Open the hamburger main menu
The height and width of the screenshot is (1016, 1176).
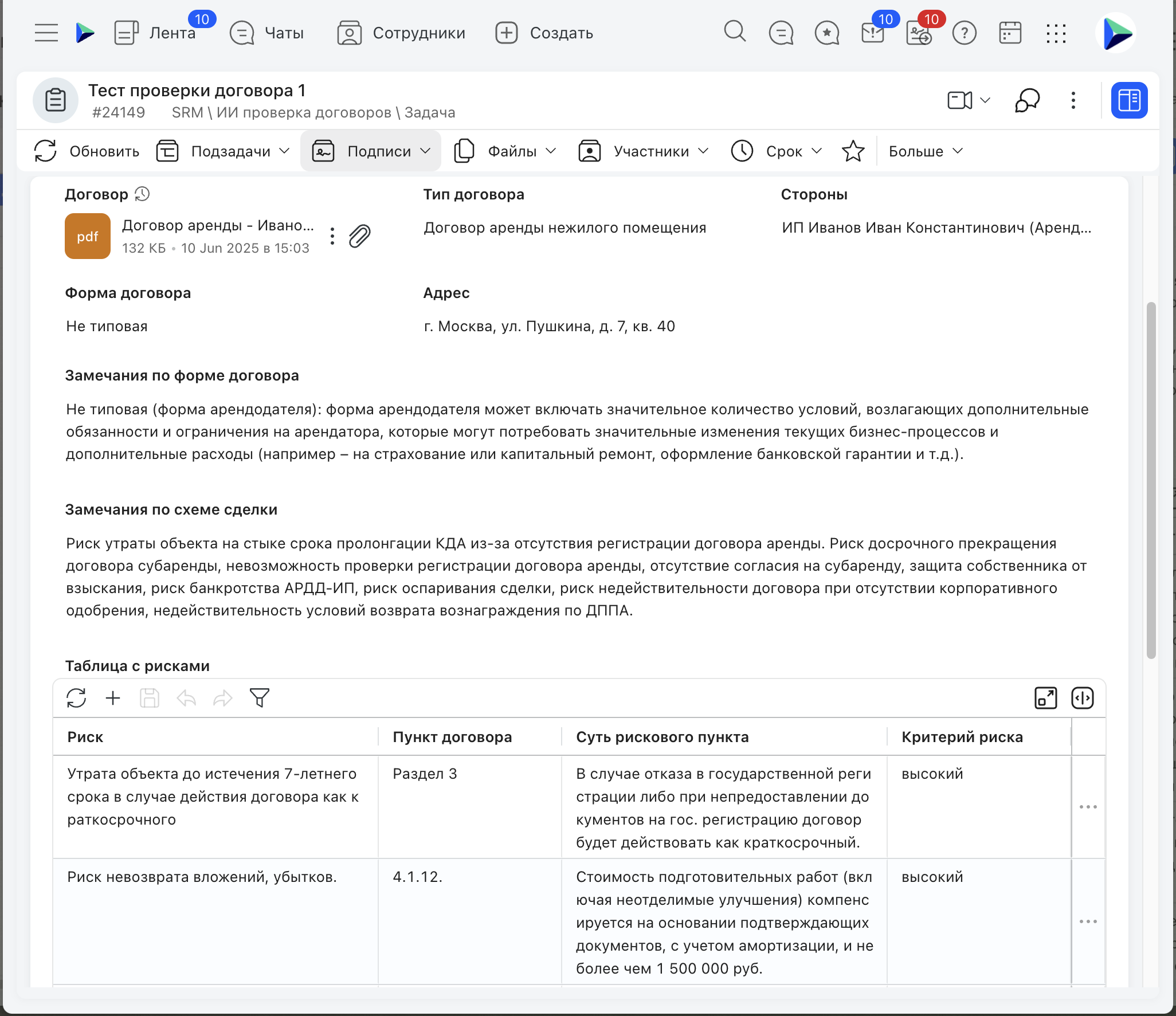[46, 33]
